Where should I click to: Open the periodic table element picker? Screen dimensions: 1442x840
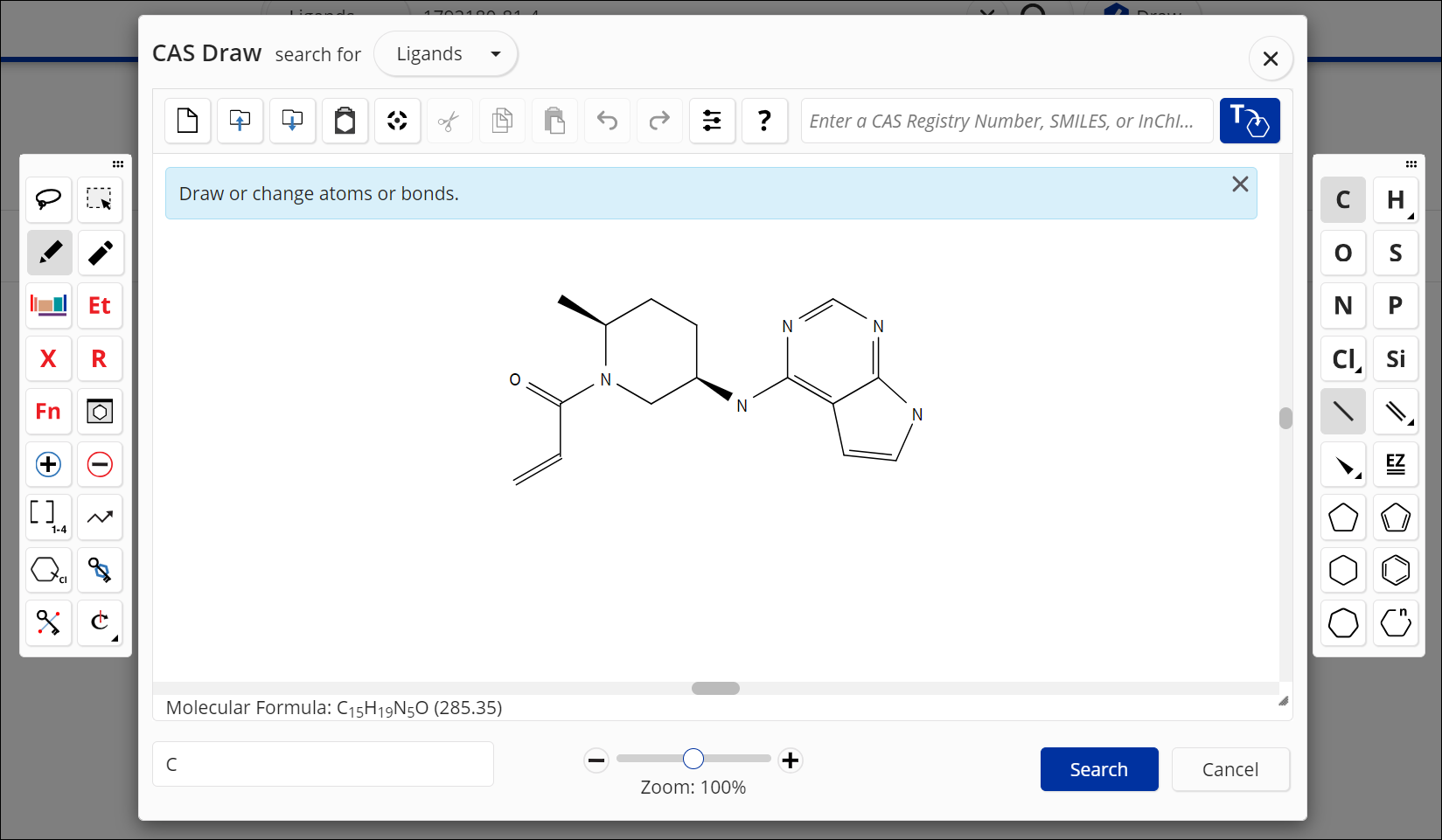(x=49, y=305)
